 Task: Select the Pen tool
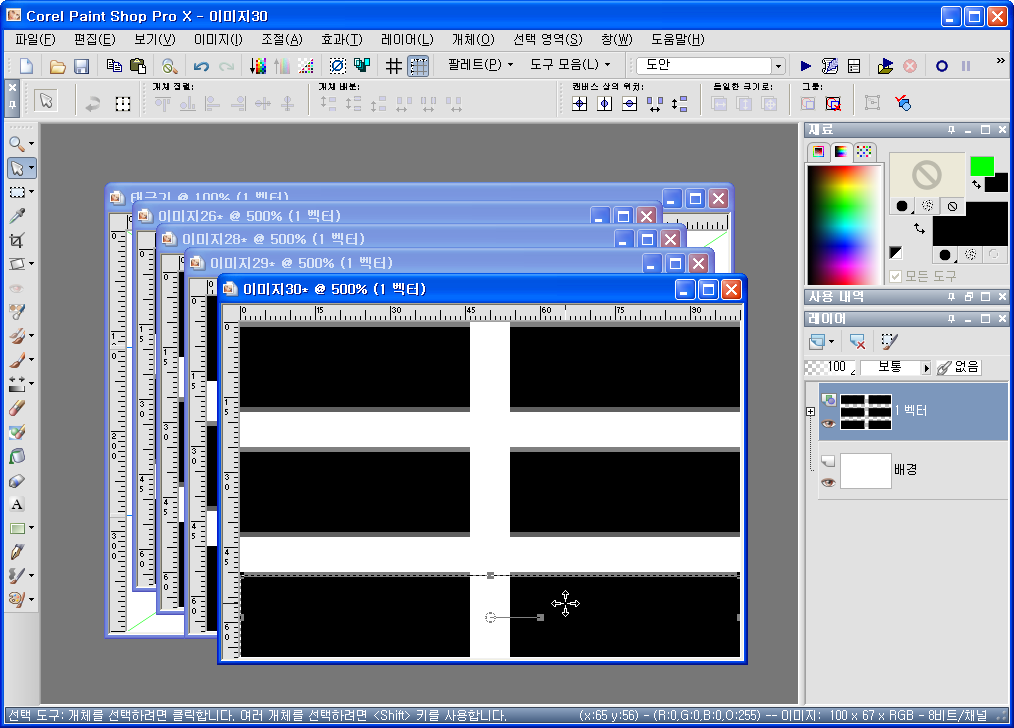click(17, 552)
